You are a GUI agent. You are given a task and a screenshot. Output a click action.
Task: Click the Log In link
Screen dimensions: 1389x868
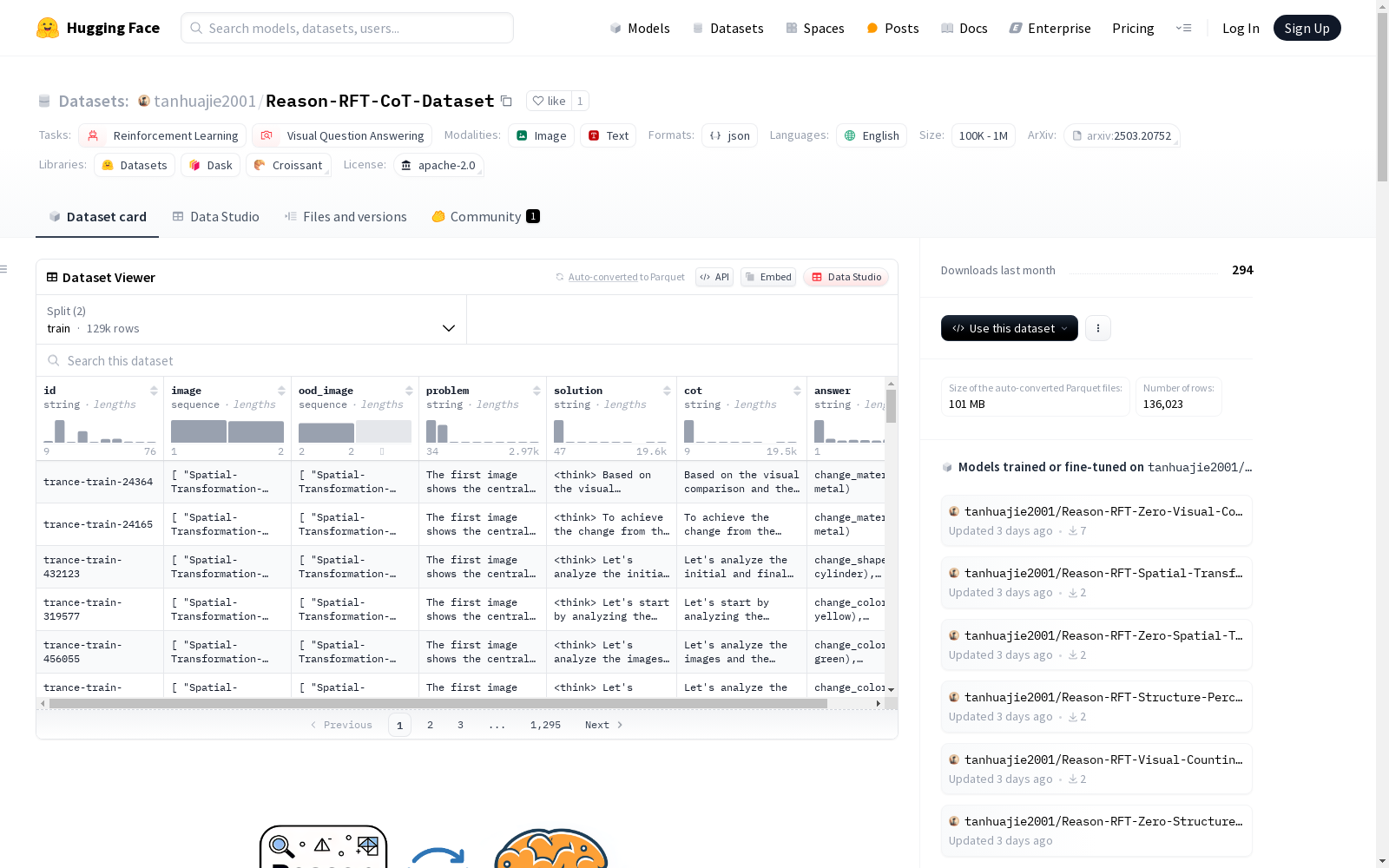tap(1241, 28)
